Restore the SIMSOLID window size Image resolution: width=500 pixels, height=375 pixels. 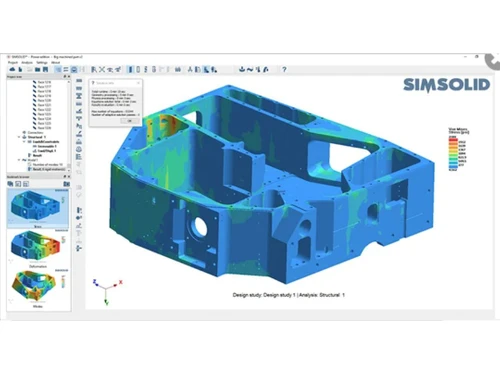point(477,57)
